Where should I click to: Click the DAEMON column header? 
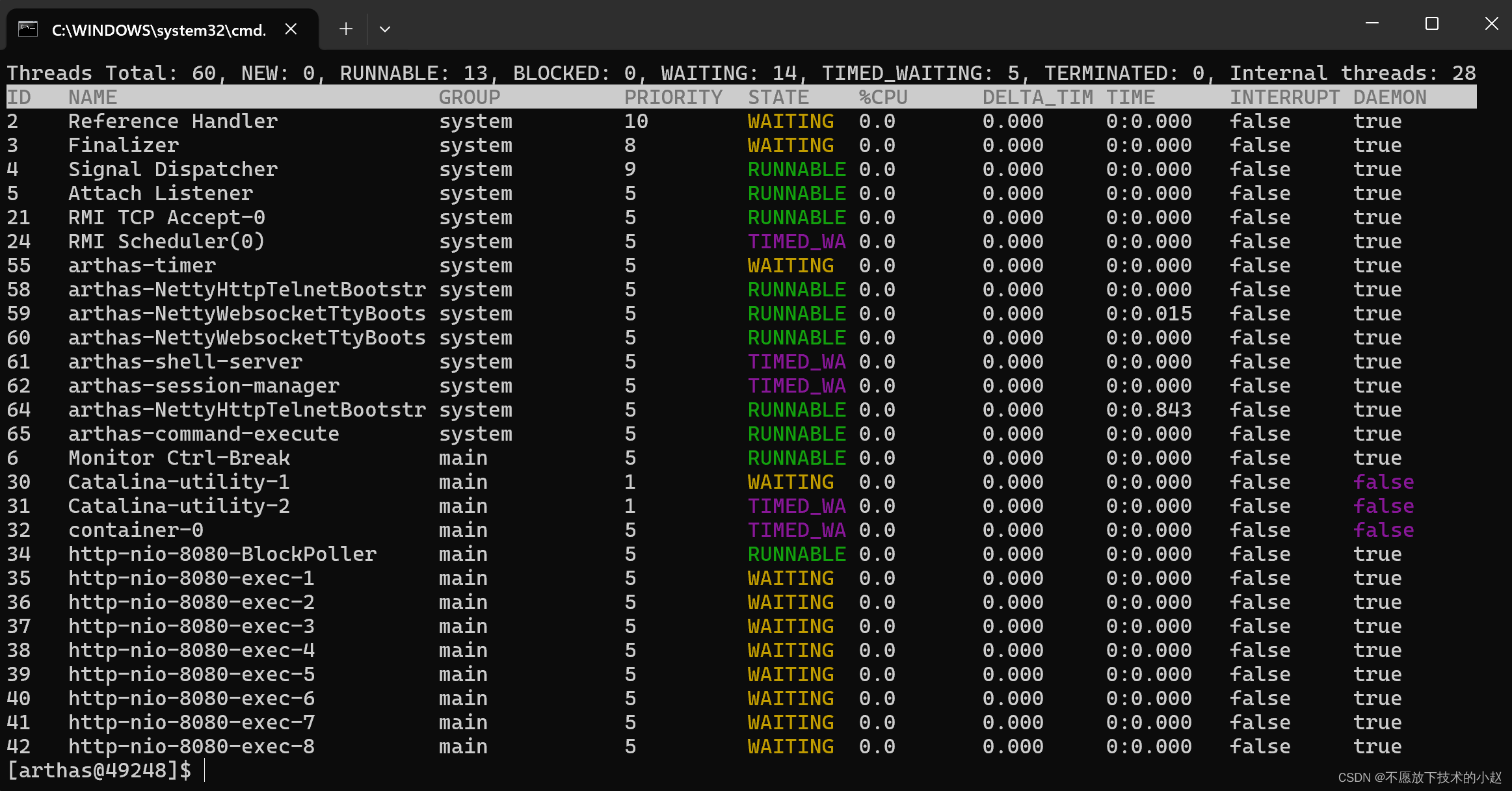tap(1389, 97)
